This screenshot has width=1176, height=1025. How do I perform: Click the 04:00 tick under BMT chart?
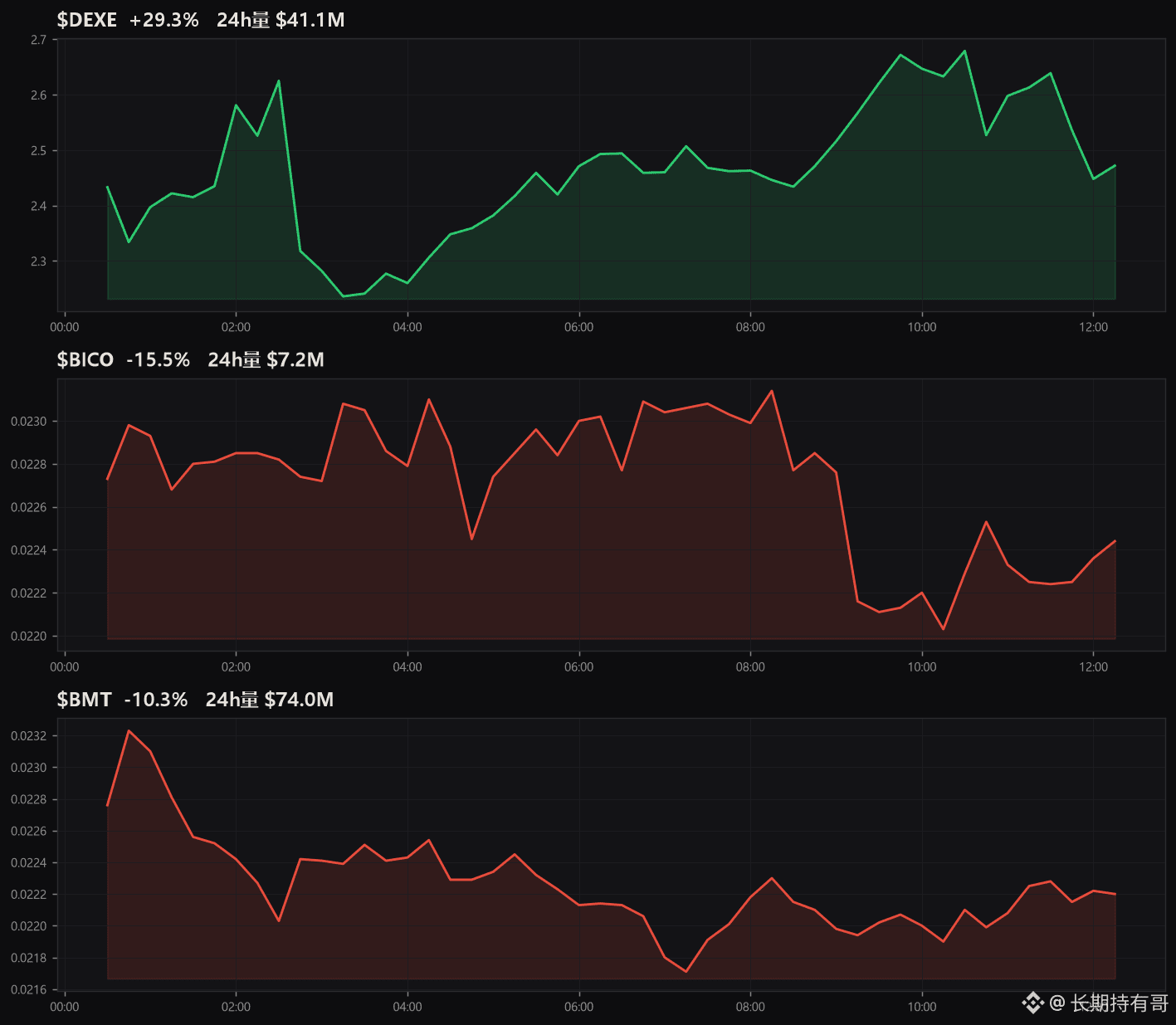click(407, 1007)
